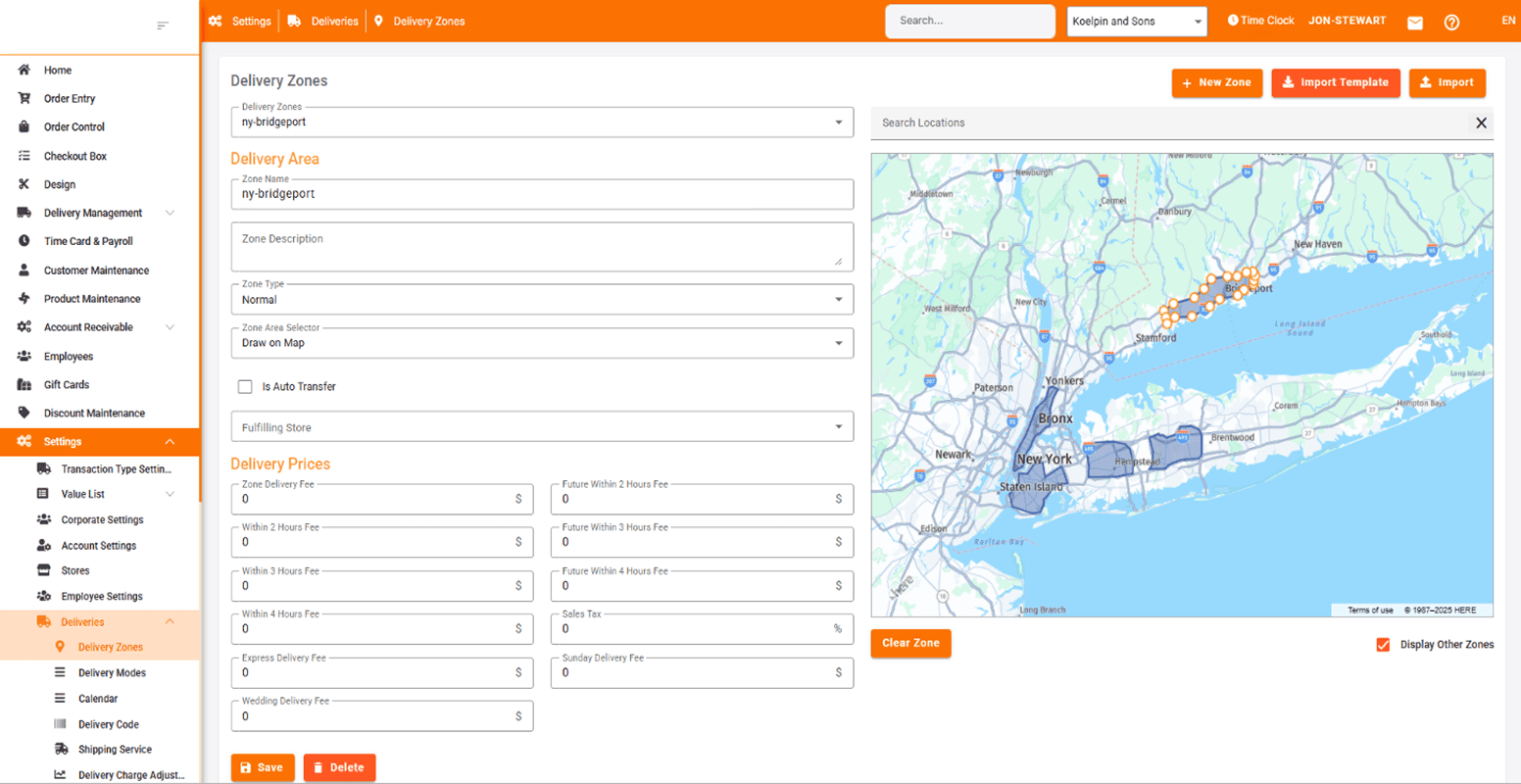The height and width of the screenshot is (784, 1521).
Task: Click the mail envelope icon in header
Action: pos(1414,23)
